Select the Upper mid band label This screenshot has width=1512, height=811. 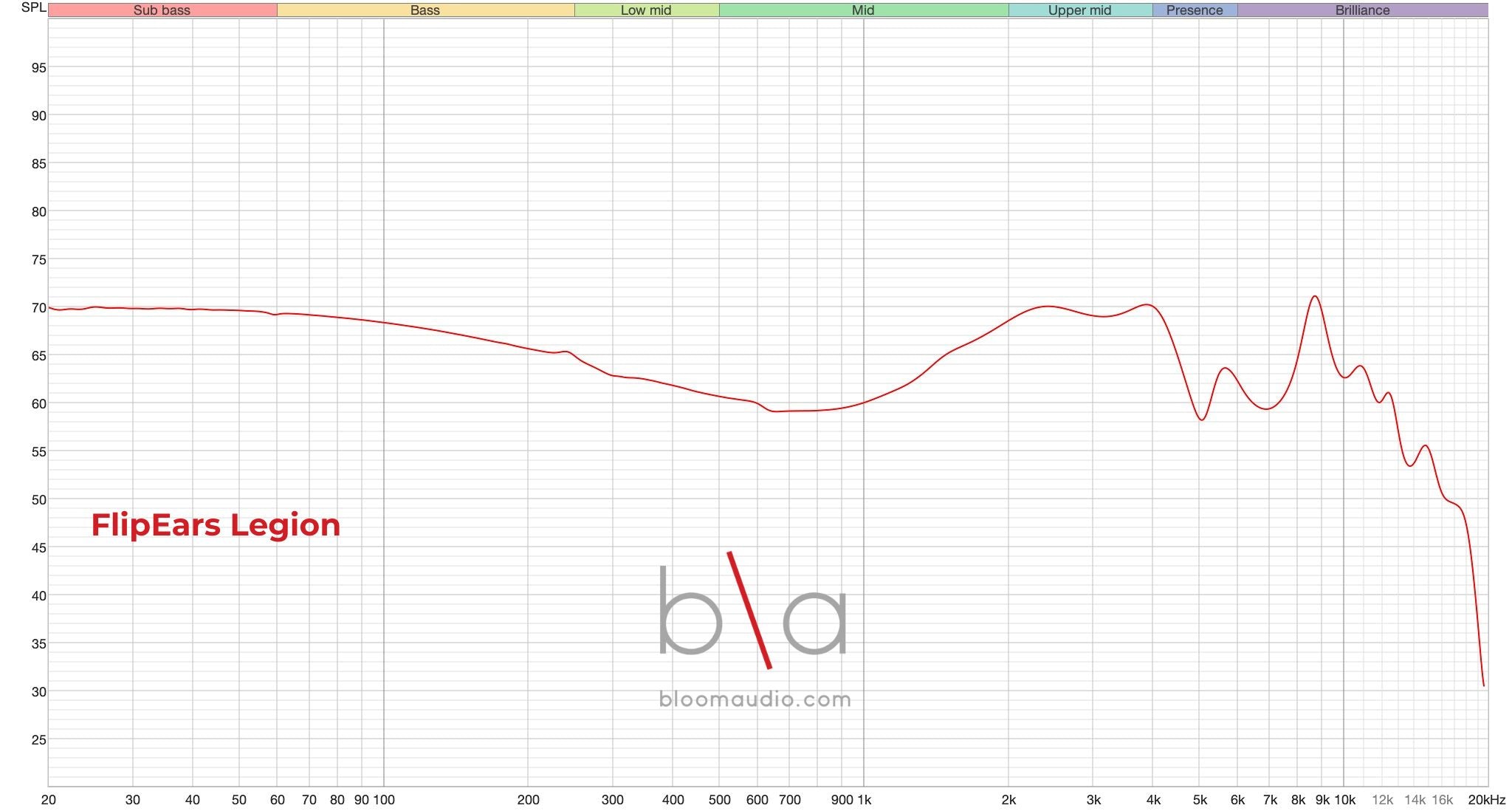point(1079,10)
